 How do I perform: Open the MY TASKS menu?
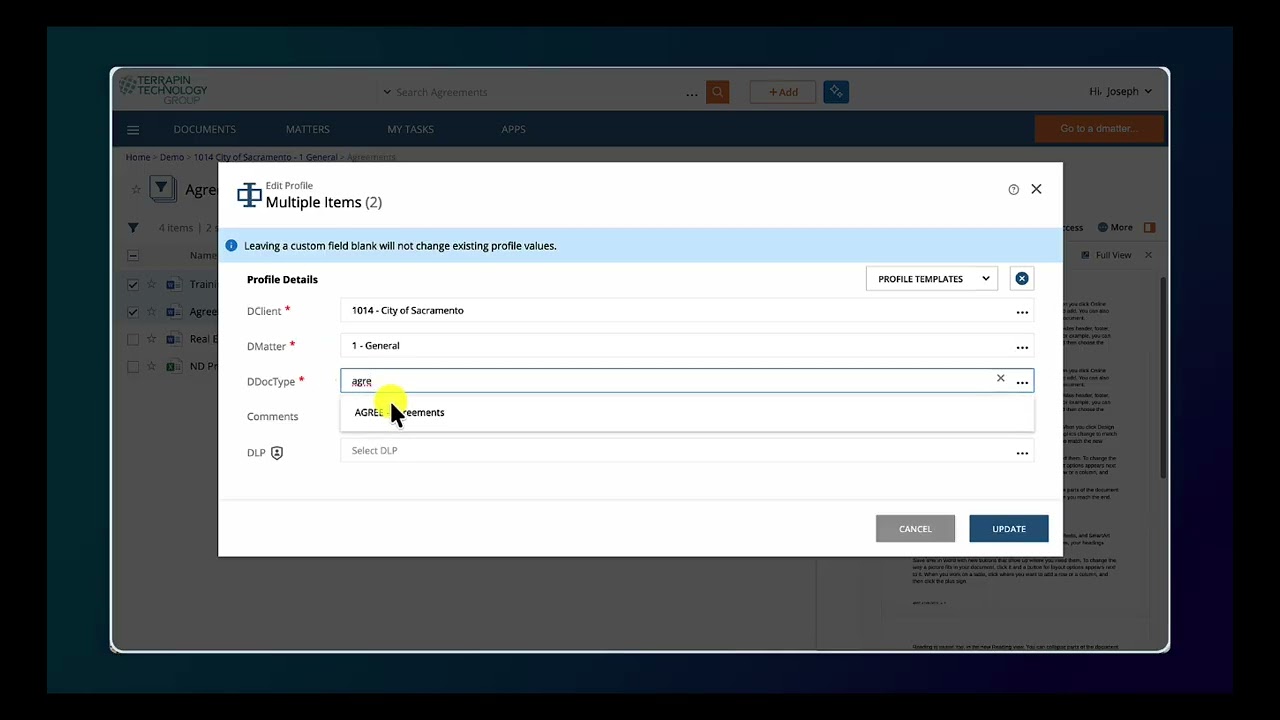pos(410,129)
